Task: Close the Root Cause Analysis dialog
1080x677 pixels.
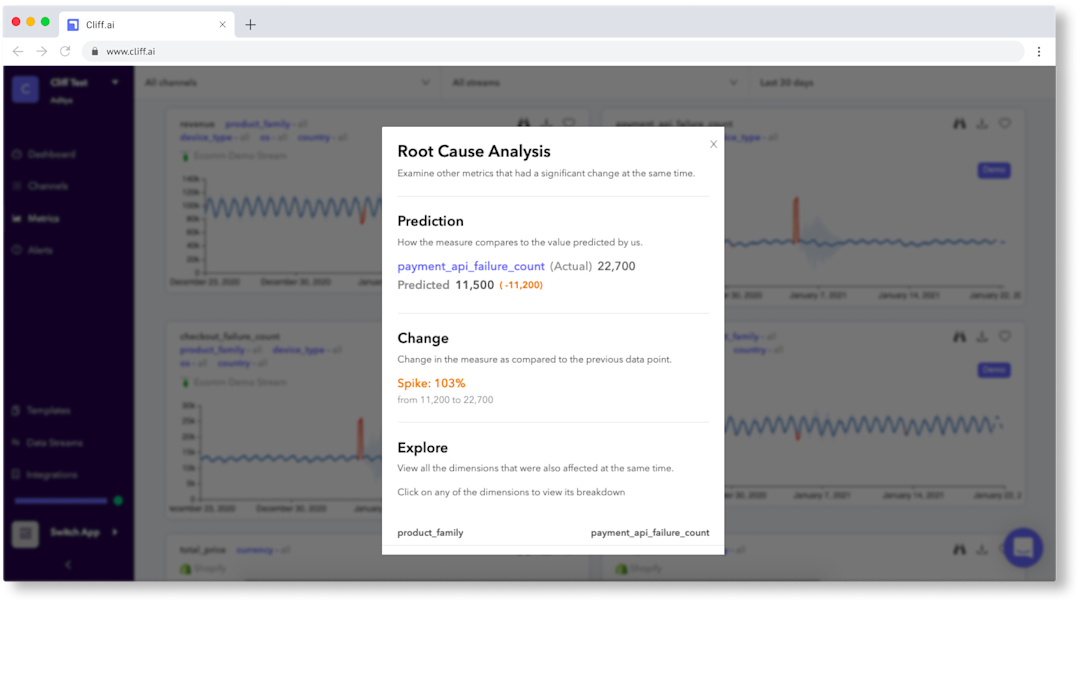Action: tap(714, 144)
